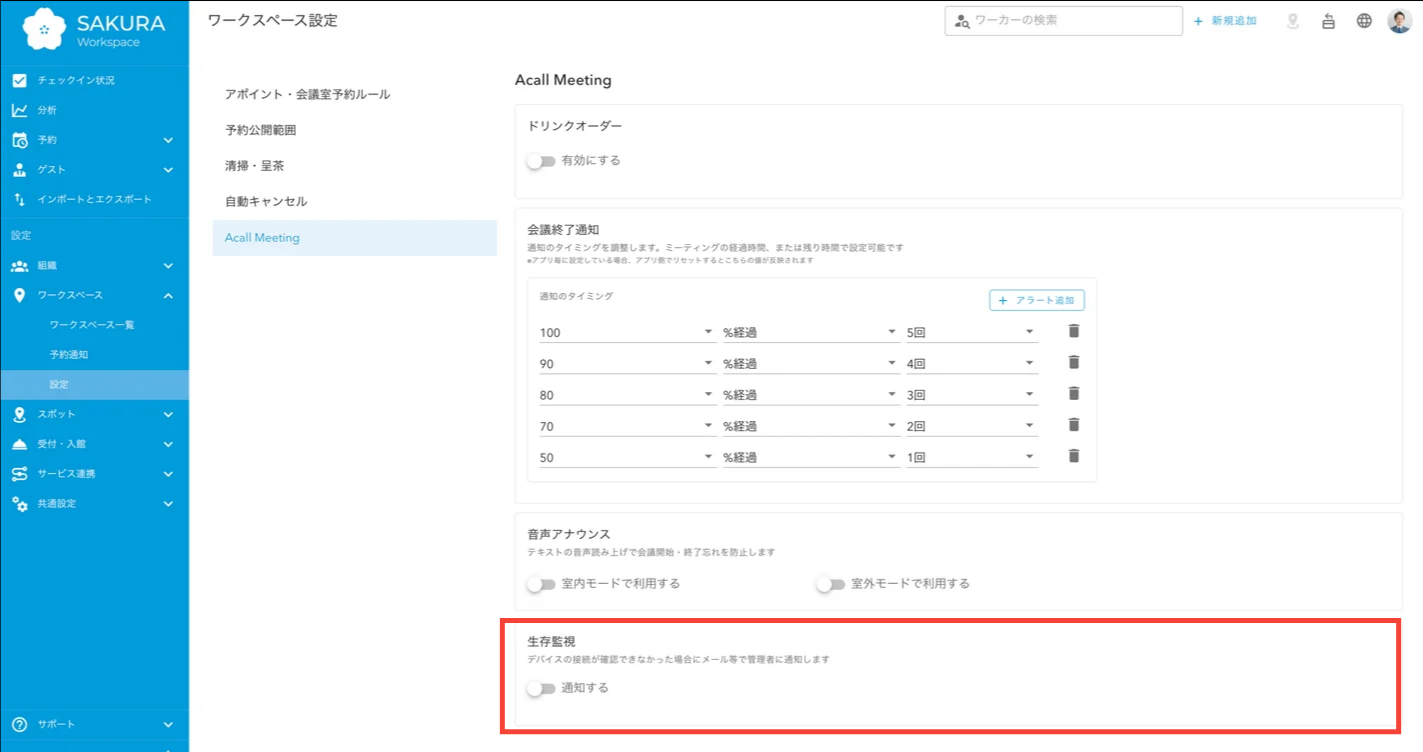
Task: Click the 新規追加 button
Action: tap(1225, 21)
